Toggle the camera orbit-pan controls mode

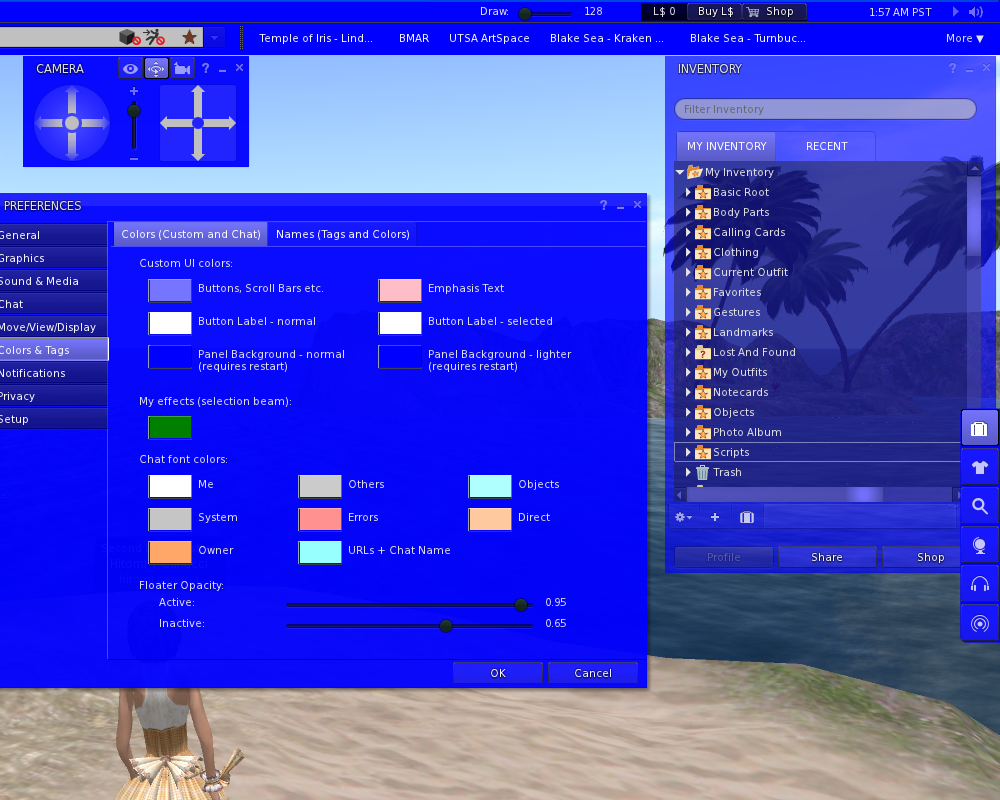point(156,69)
